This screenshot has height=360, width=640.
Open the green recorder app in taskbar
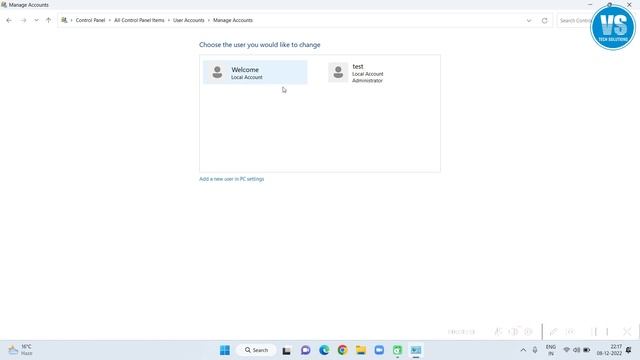coord(398,350)
